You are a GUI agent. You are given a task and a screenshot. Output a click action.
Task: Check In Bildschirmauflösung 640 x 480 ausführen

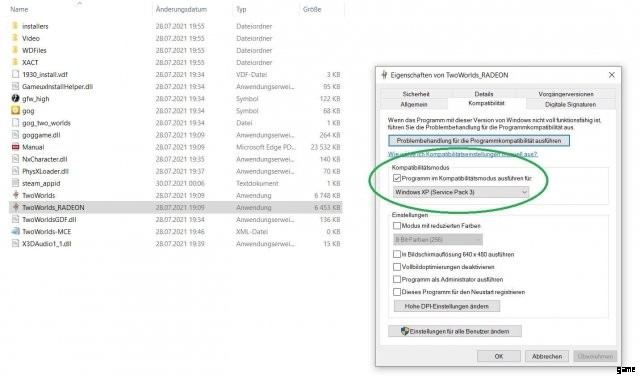click(x=397, y=254)
